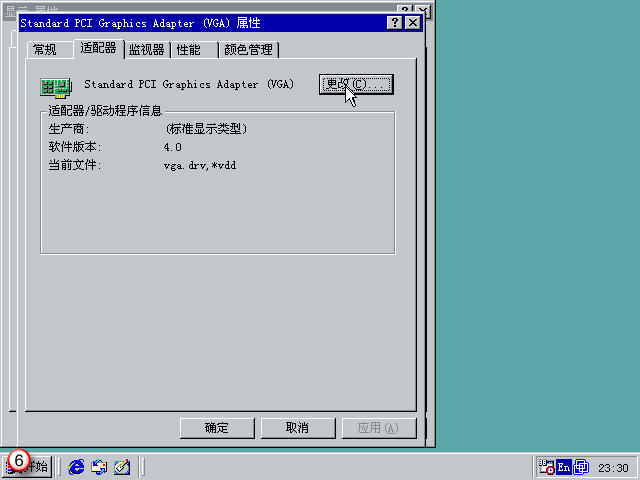Open the 颜色管理 tab
The width and height of the screenshot is (640, 480).
pos(249,50)
